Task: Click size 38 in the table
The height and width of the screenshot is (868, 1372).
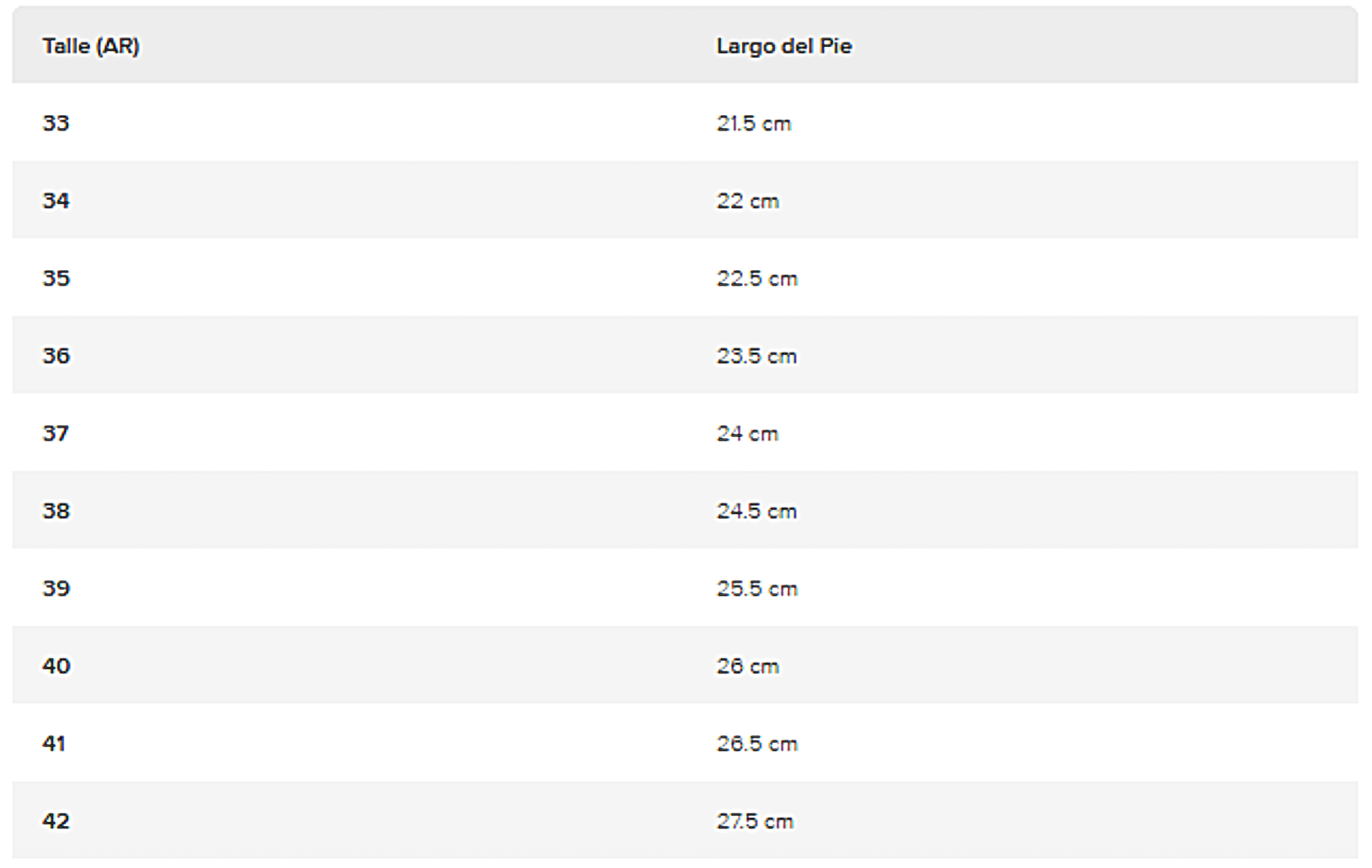Action: [56, 511]
